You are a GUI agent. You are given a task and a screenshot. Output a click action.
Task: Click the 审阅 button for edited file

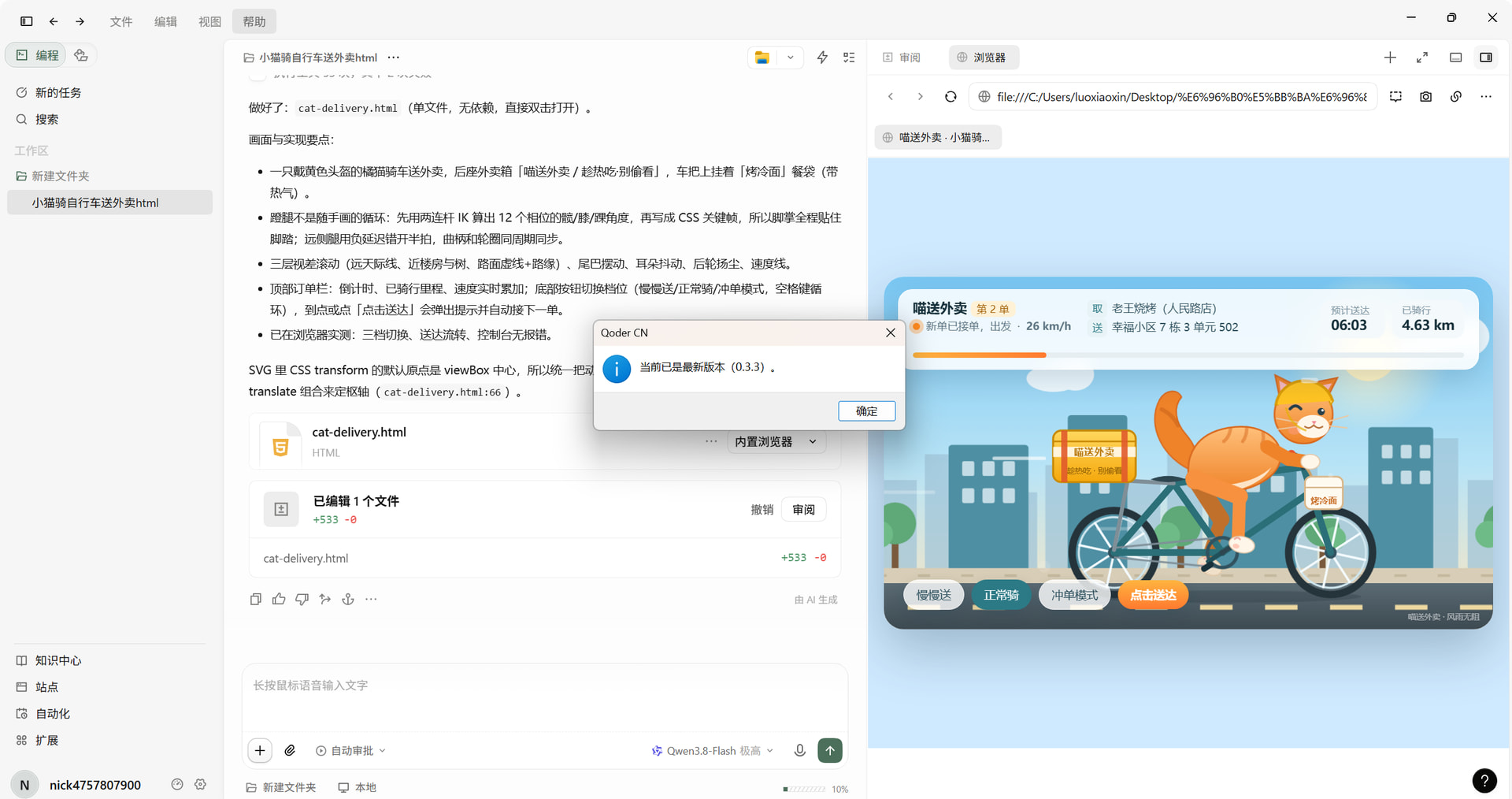[x=804, y=510]
